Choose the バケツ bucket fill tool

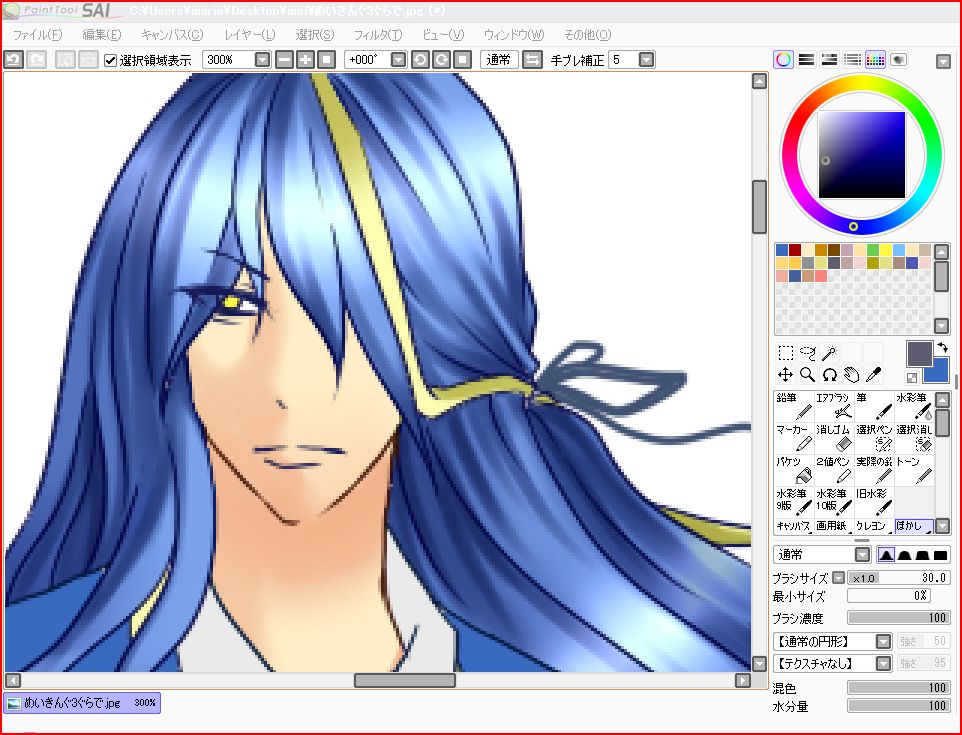[794, 470]
